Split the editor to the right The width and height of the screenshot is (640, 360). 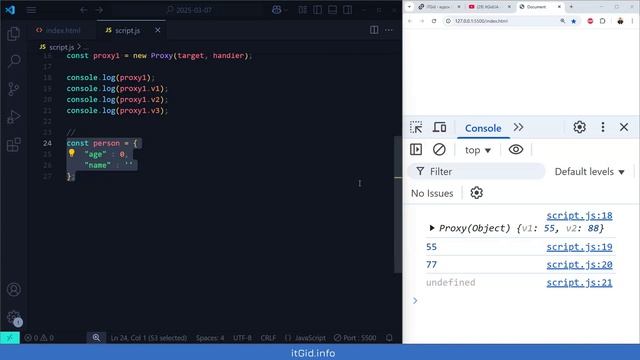click(374, 30)
